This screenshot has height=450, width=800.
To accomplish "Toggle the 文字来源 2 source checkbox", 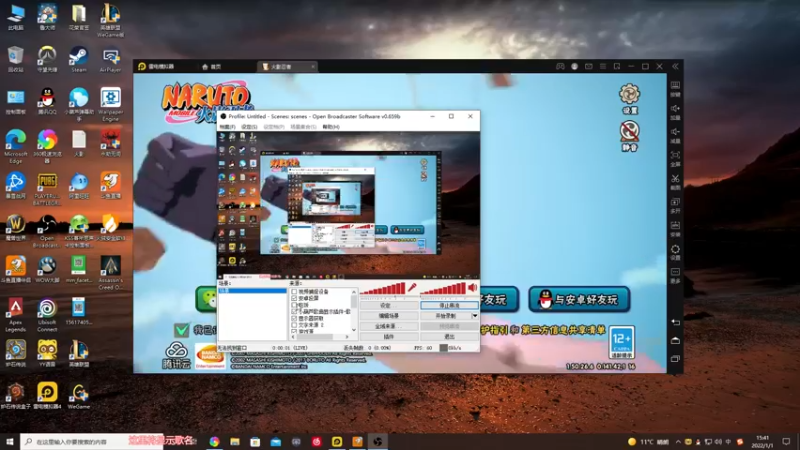I will (x=294, y=324).
